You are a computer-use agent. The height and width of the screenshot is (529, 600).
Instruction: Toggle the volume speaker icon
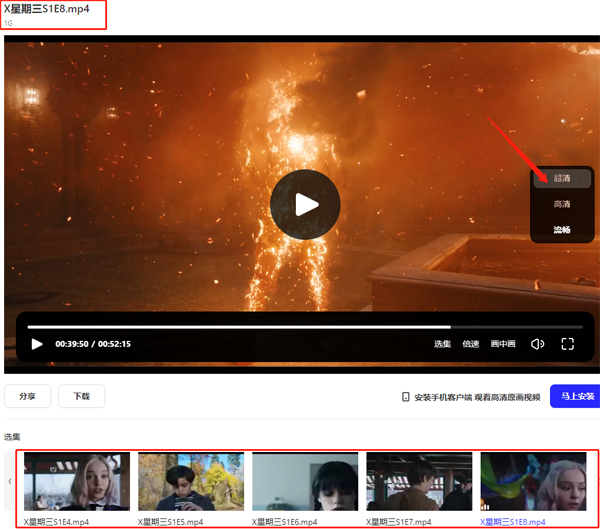[x=537, y=344]
